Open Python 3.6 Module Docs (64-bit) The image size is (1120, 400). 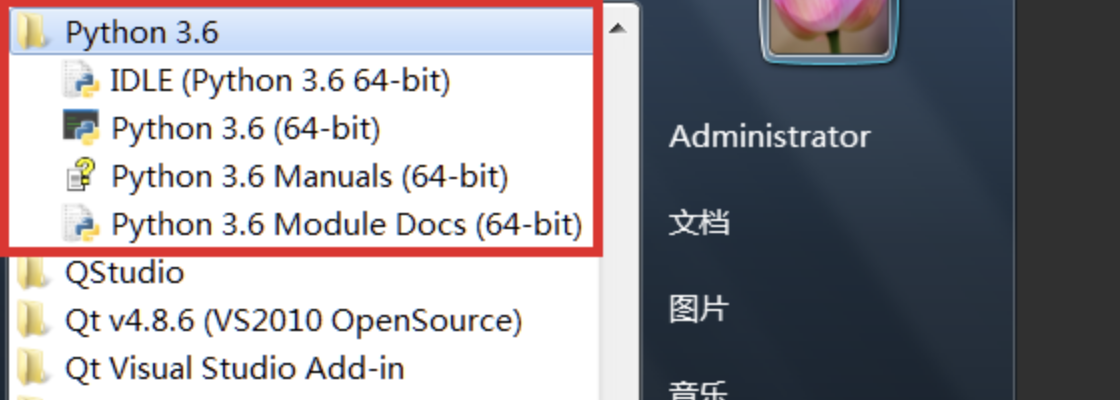[346, 224]
